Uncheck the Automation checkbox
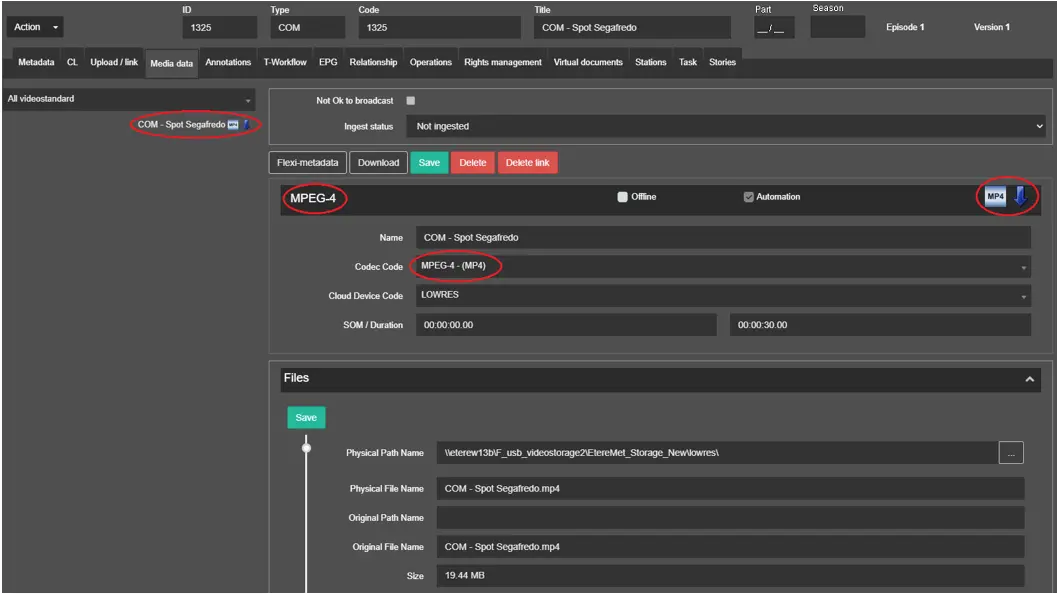 coord(748,197)
